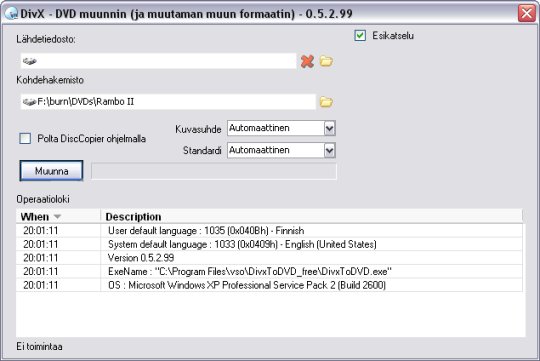540x361 pixels.
Task: Click the Esikatselu label text
Action: [393, 35]
